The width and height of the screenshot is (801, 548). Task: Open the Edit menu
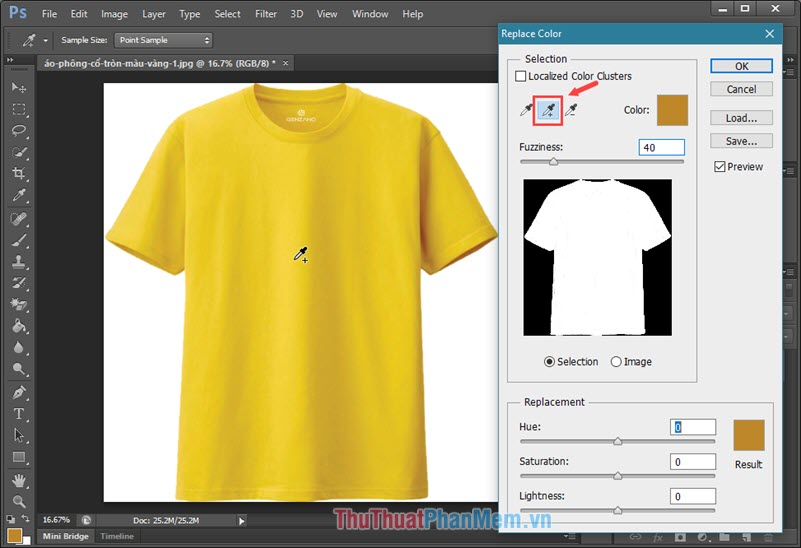[x=79, y=14]
